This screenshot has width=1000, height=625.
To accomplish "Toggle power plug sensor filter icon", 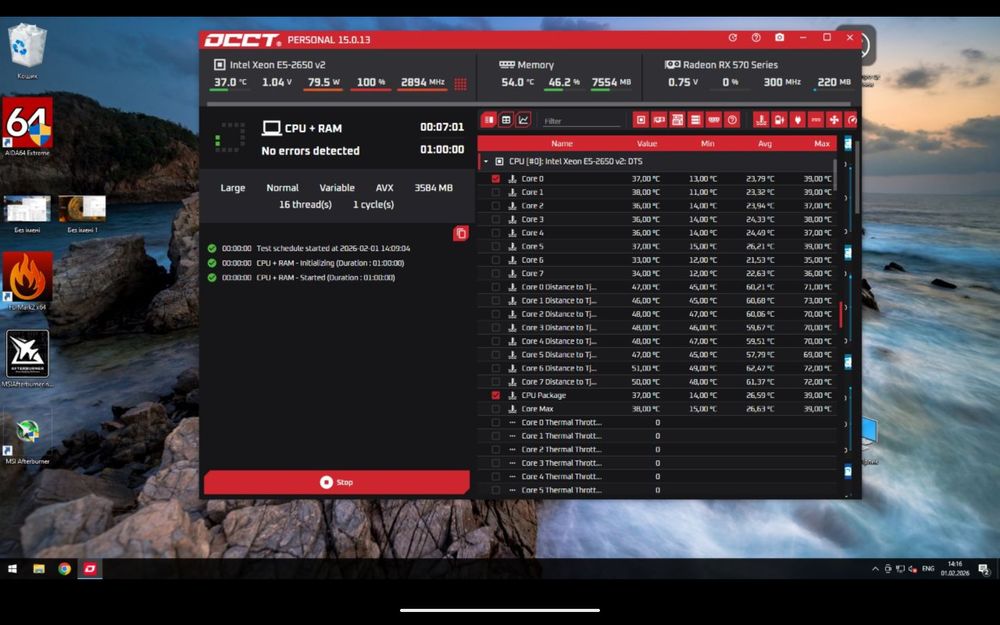I will pyautogui.click(x=797, y=120).
